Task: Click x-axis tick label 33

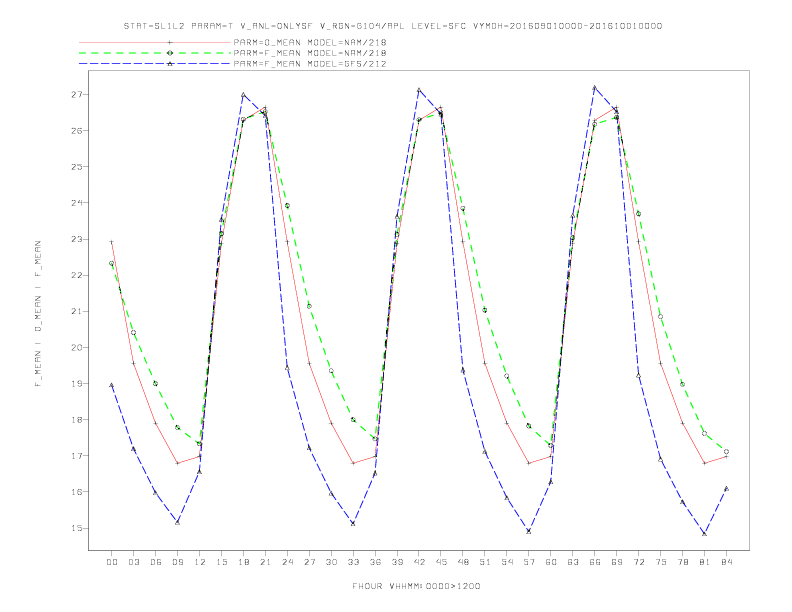Action: tap(353, 562)
